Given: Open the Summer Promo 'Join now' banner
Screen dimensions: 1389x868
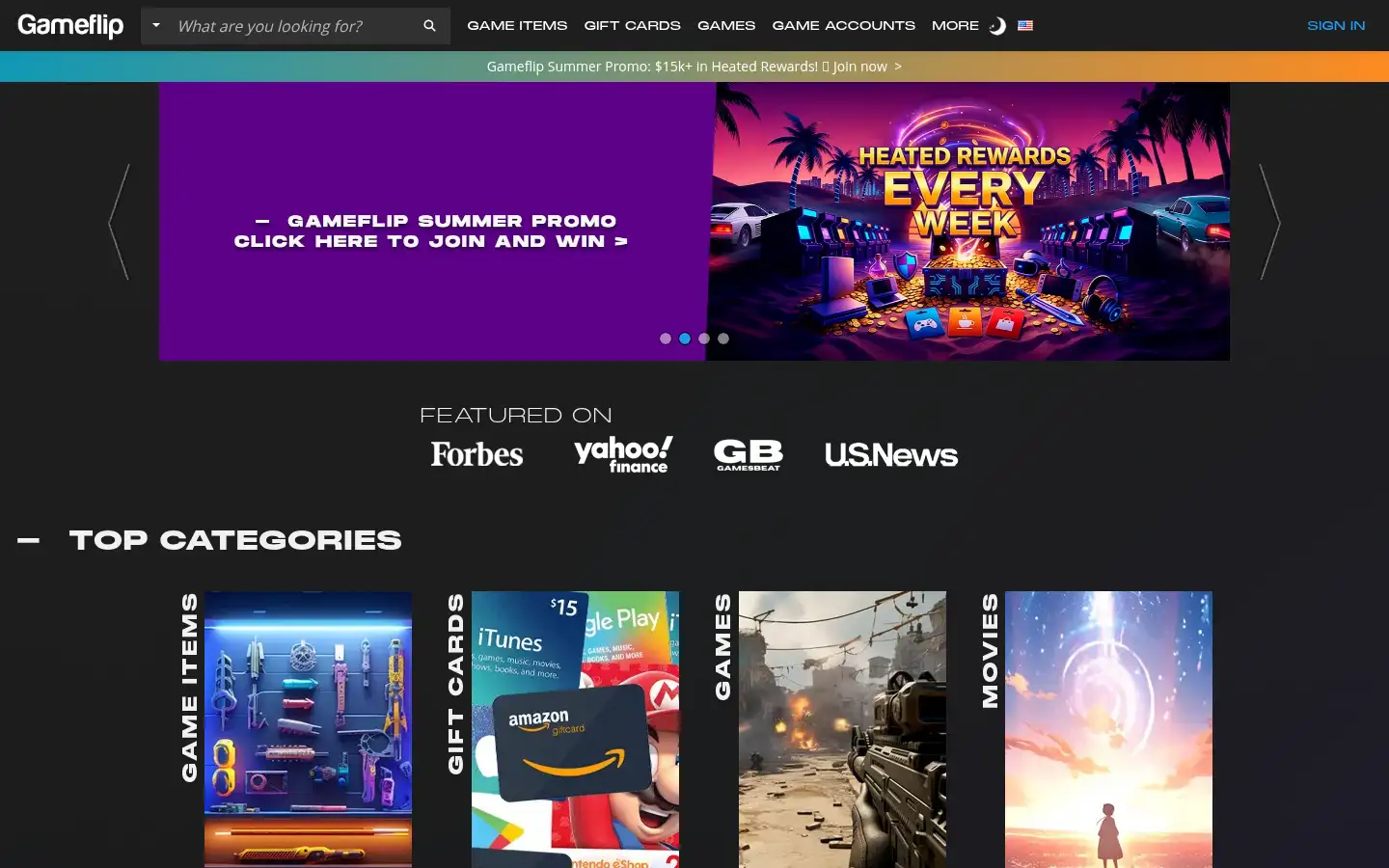Looking at the screenshot, I should [x=694, y=67].
